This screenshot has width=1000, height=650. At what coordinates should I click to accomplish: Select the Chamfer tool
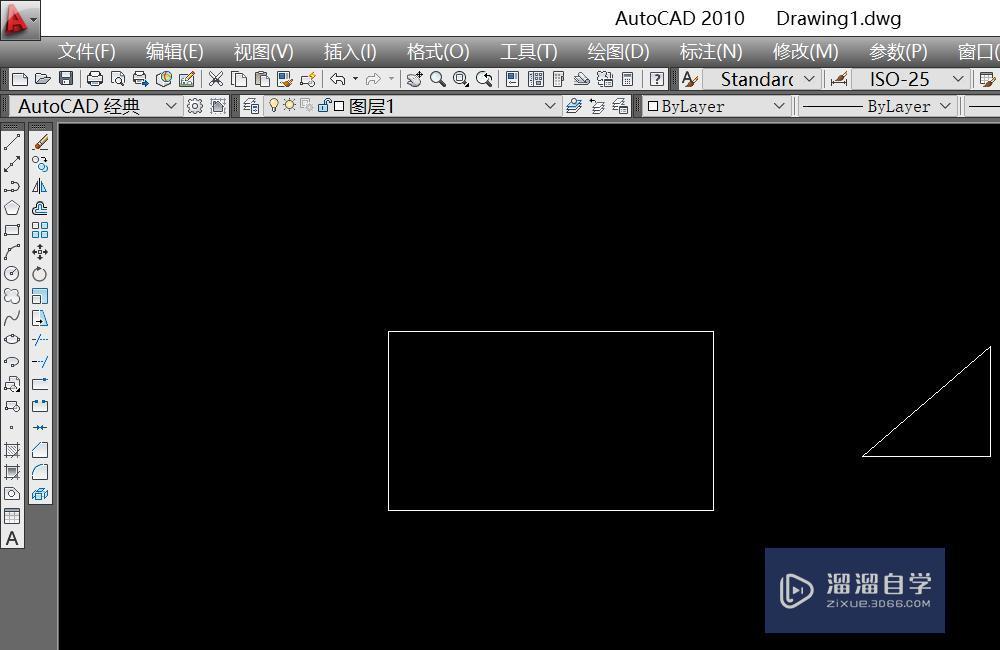[x=40, y=450]
